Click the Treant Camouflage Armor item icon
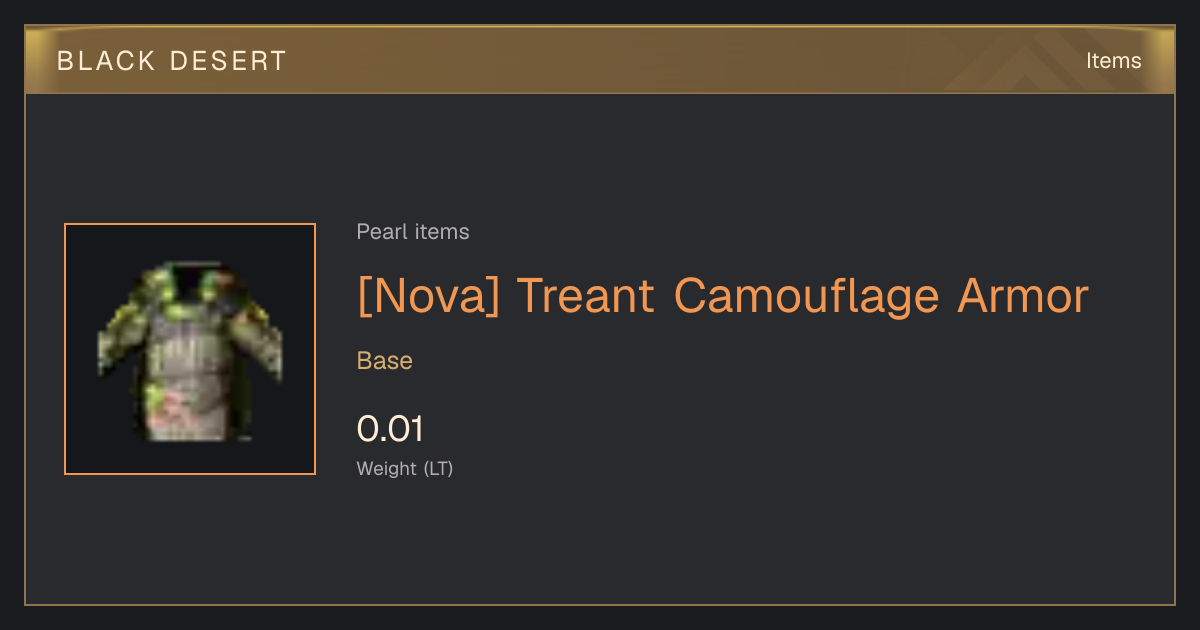Viewport: 1200px width, 630px height. tap(190, 349)
